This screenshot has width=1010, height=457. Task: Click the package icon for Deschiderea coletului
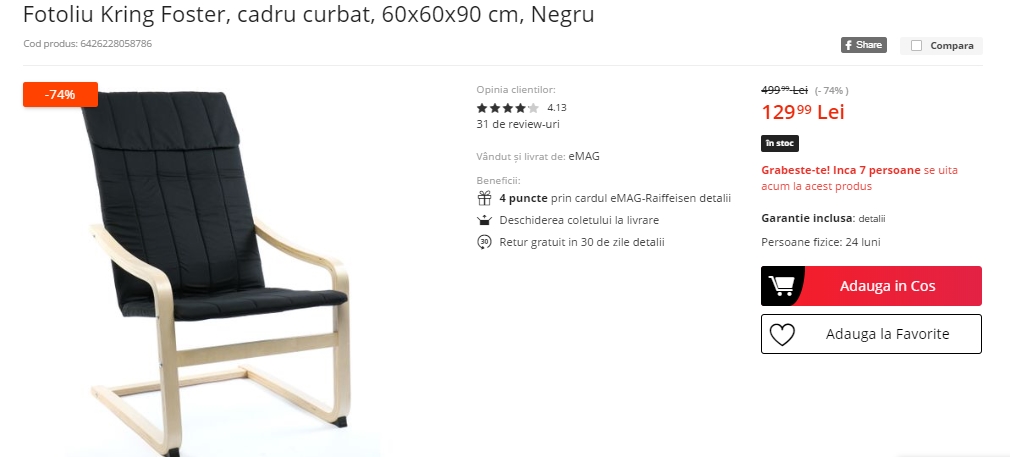tap(484, 220)
